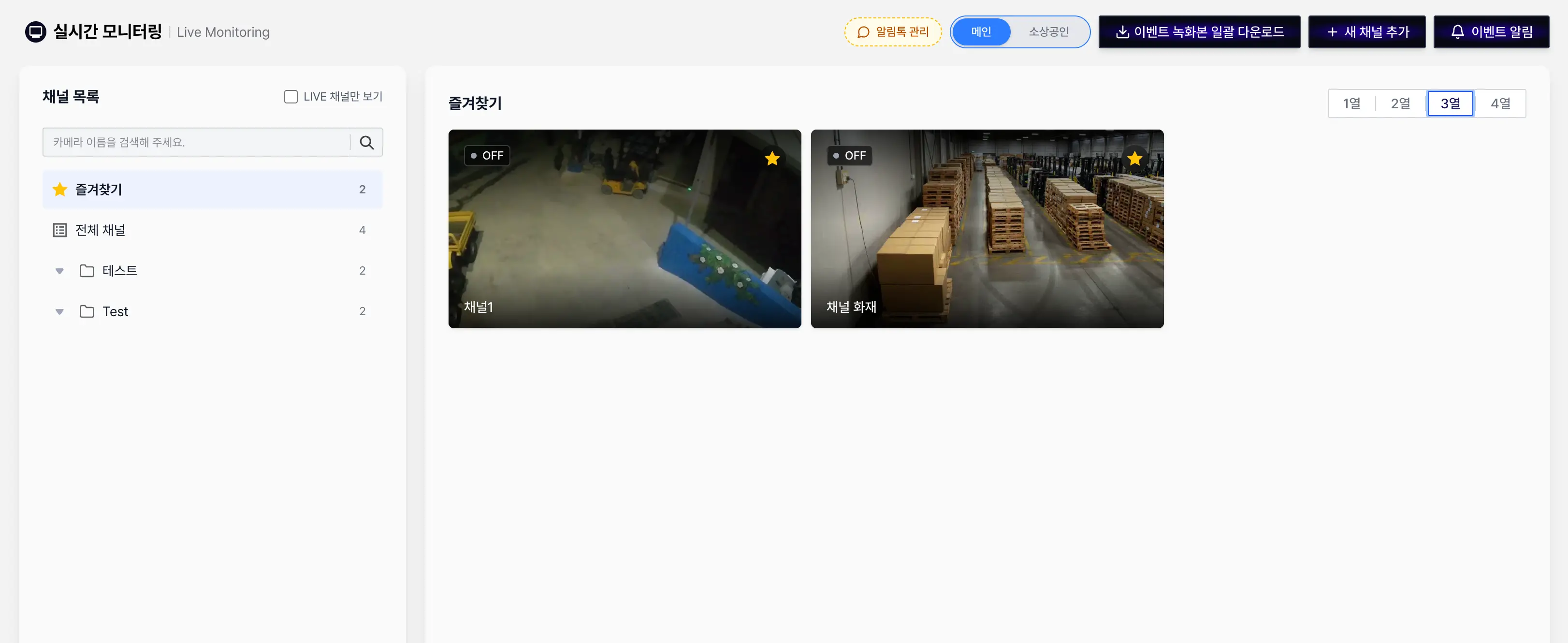1568x643 pixels.
Task: Click the 즐겨찾기 section heading above the thumbnails
Action: point(475,103)
